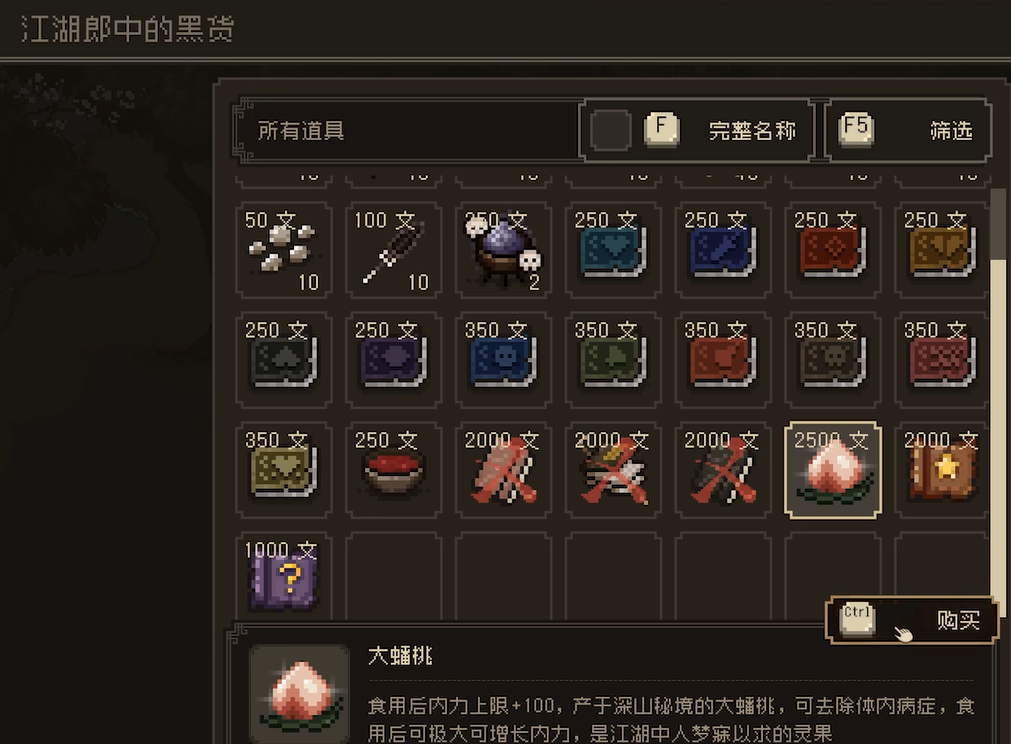Select the blue skull manual for 350 文

pos(503,360)
